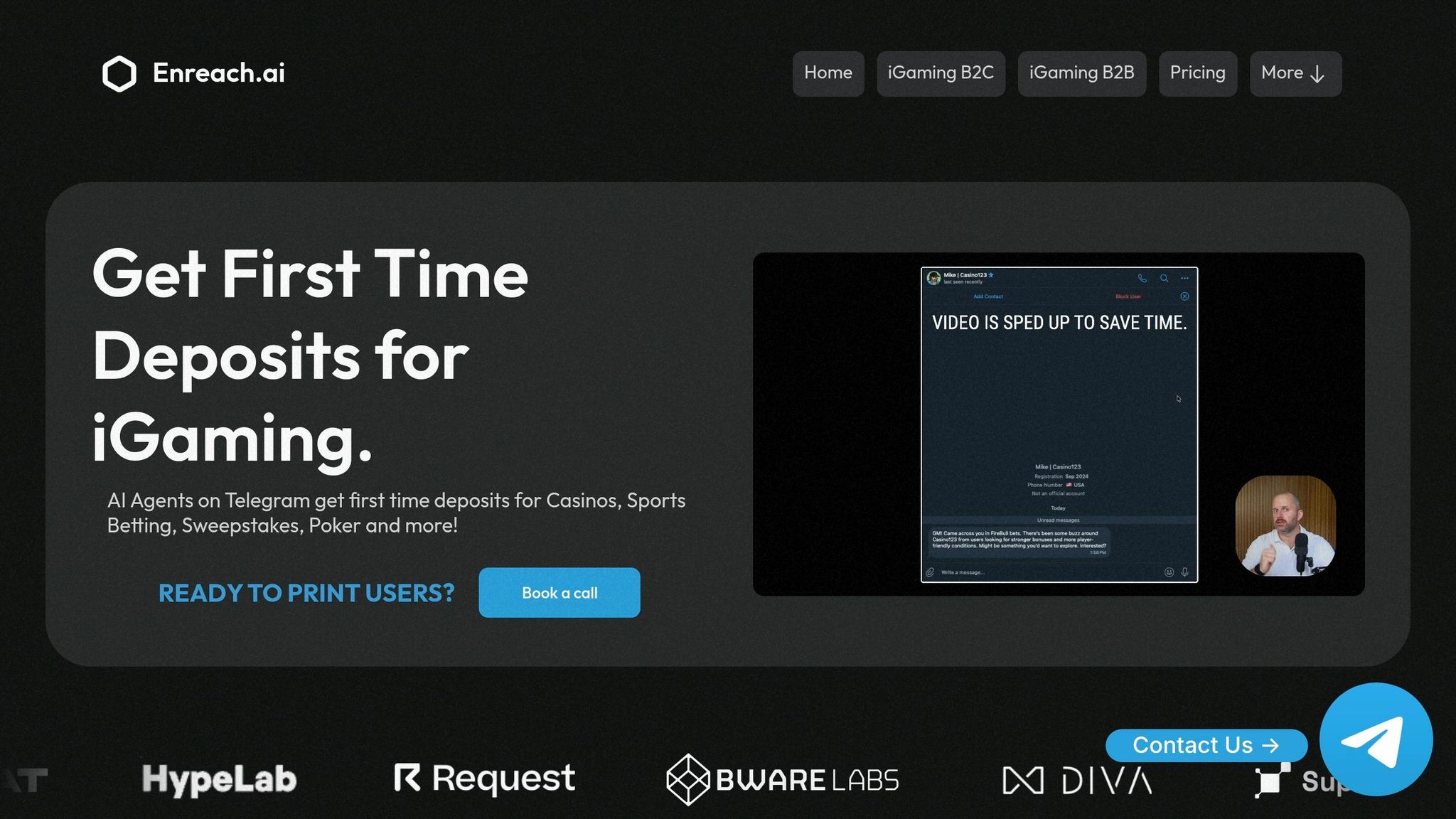Click the Enreach.ai hexagon logo icon
Image resolution: width=1456 pixels, height=819 pixels.
119,73
